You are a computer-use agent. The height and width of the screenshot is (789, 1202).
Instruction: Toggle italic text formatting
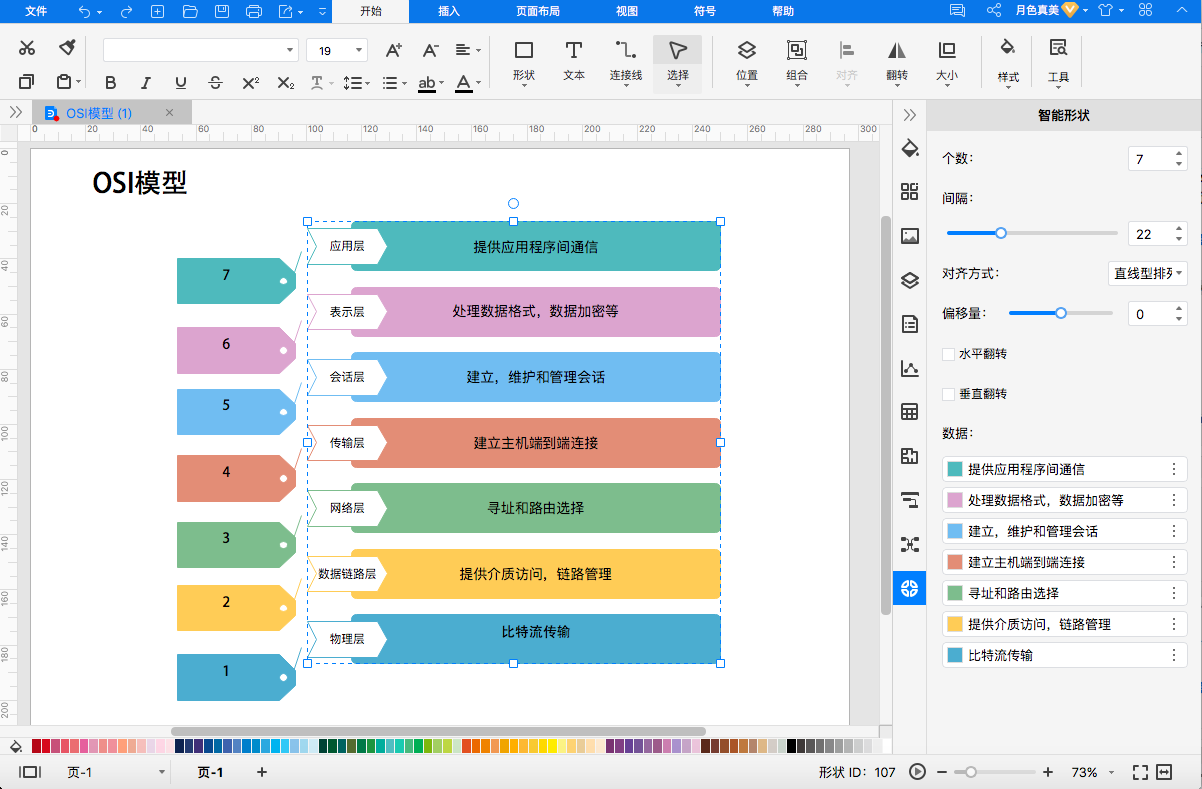click(145, 83)
